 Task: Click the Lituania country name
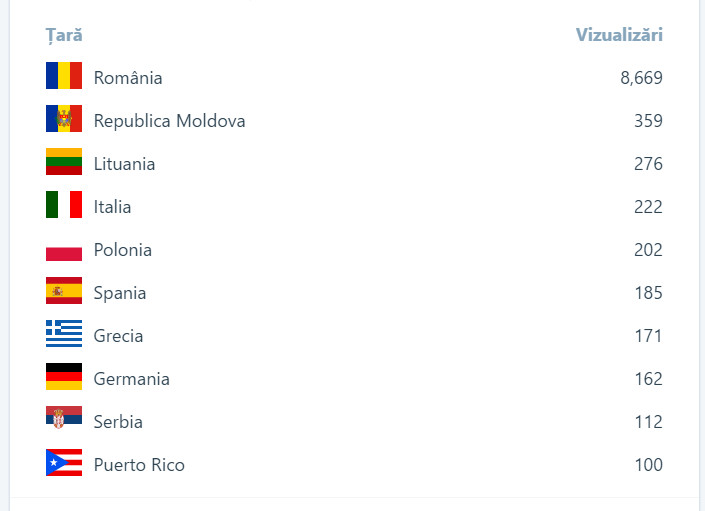pos(124,164)
